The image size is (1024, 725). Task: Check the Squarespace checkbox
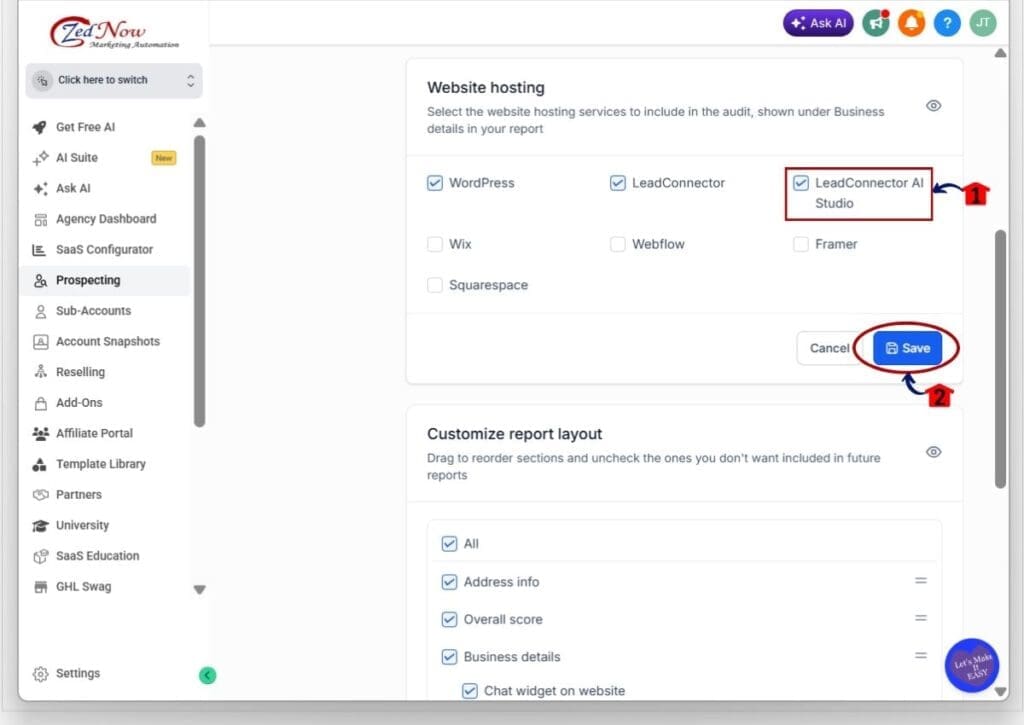tap(435, 285)
